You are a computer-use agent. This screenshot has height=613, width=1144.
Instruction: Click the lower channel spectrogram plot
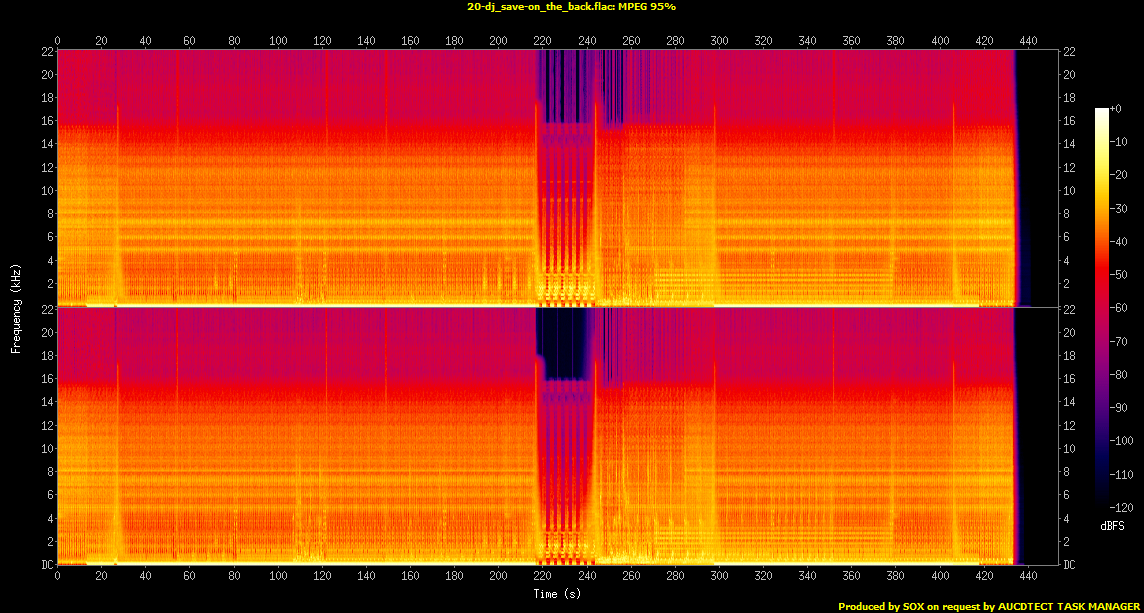point(557,436)
